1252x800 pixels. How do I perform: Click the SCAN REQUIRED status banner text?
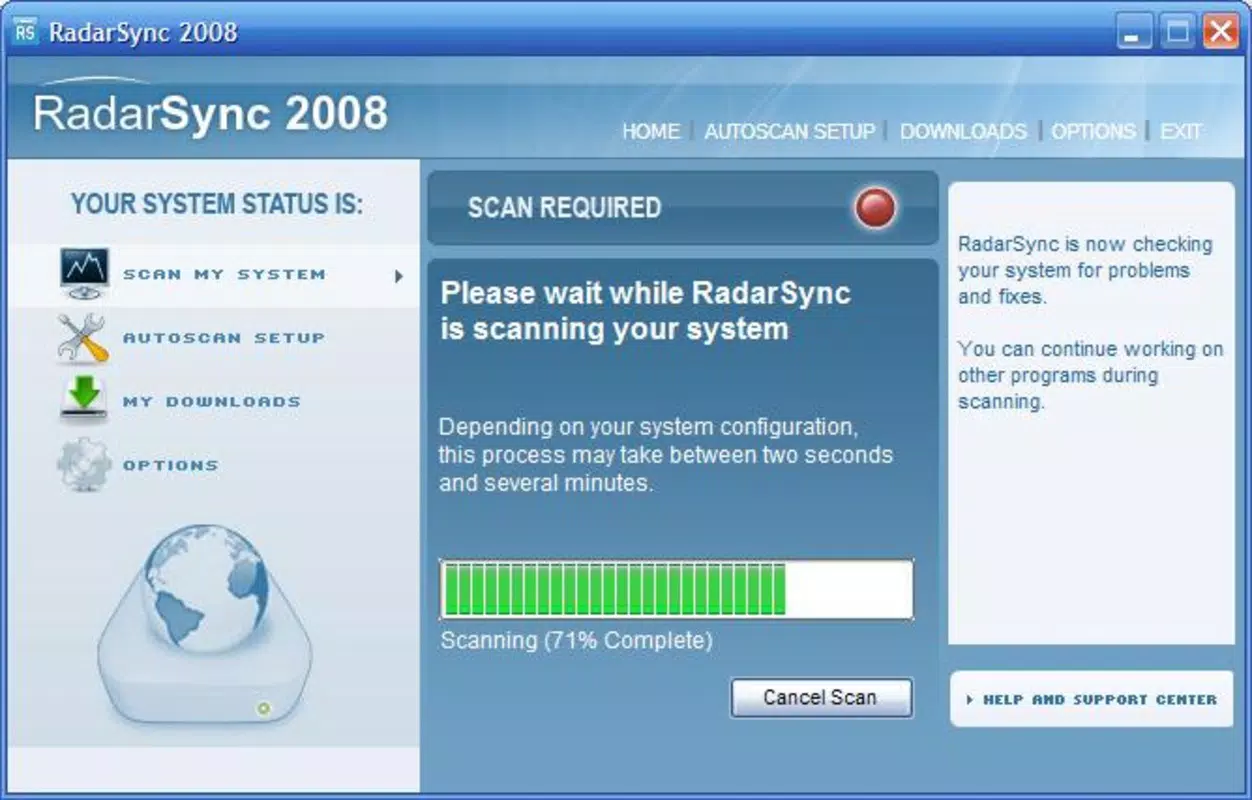[x=565, y=208]
